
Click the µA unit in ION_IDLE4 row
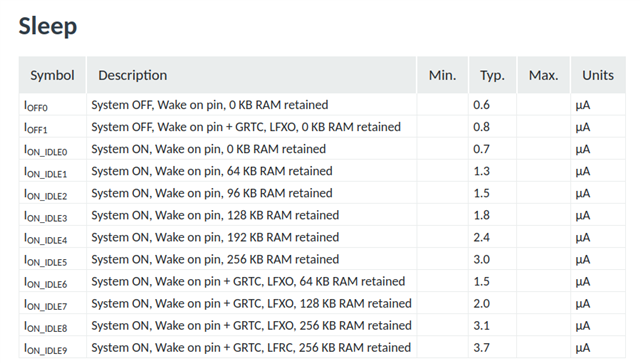point(583,238)
